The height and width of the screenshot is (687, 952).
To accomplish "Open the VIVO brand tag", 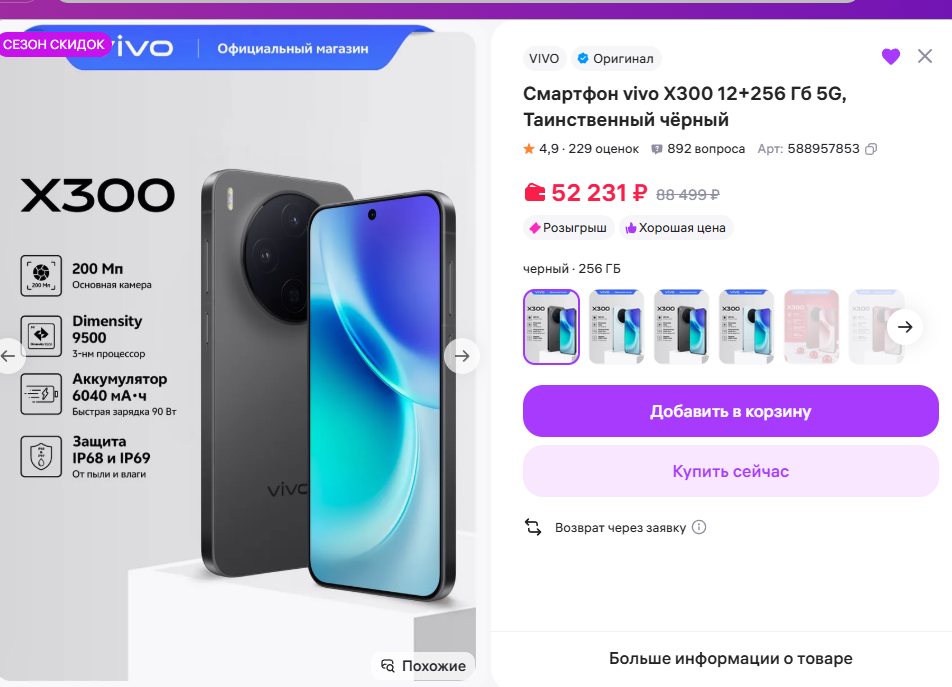I will (544, 59).
